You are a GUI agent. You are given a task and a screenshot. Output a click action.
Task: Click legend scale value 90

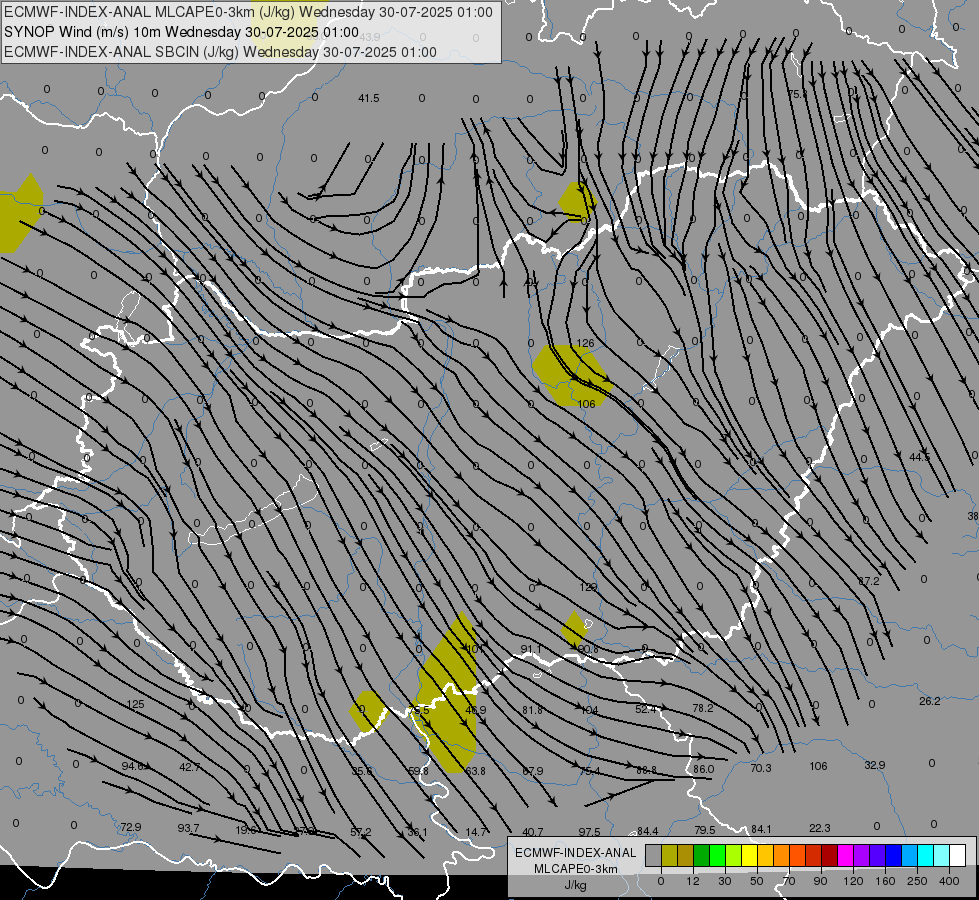820,881
